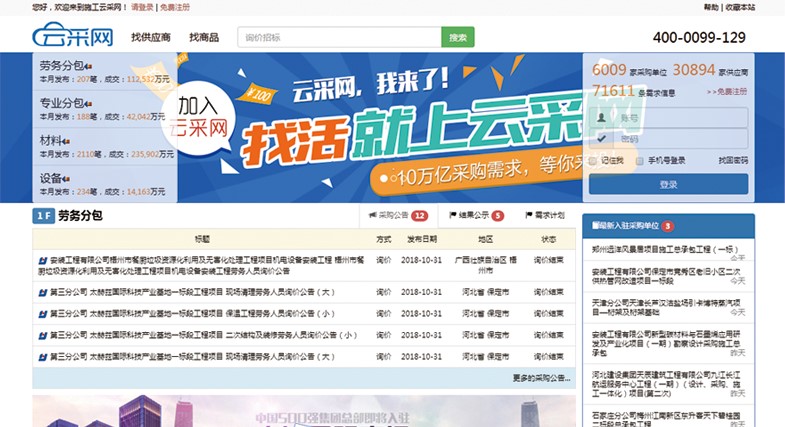Click the 找回密码 link
Screen dimensions: 785x427
pyautogui.click(x=732, y=160)
